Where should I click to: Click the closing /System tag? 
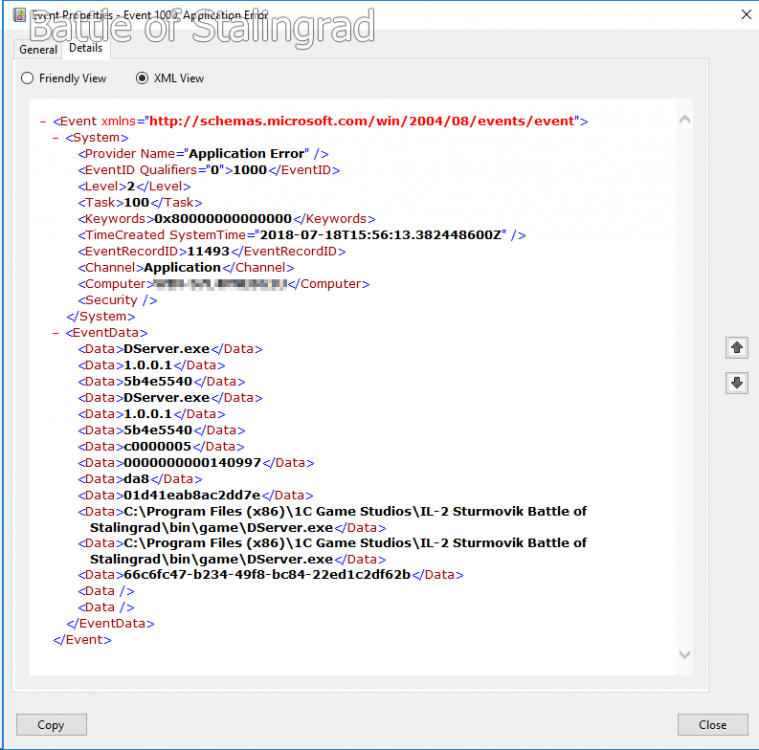pos(101,317)
